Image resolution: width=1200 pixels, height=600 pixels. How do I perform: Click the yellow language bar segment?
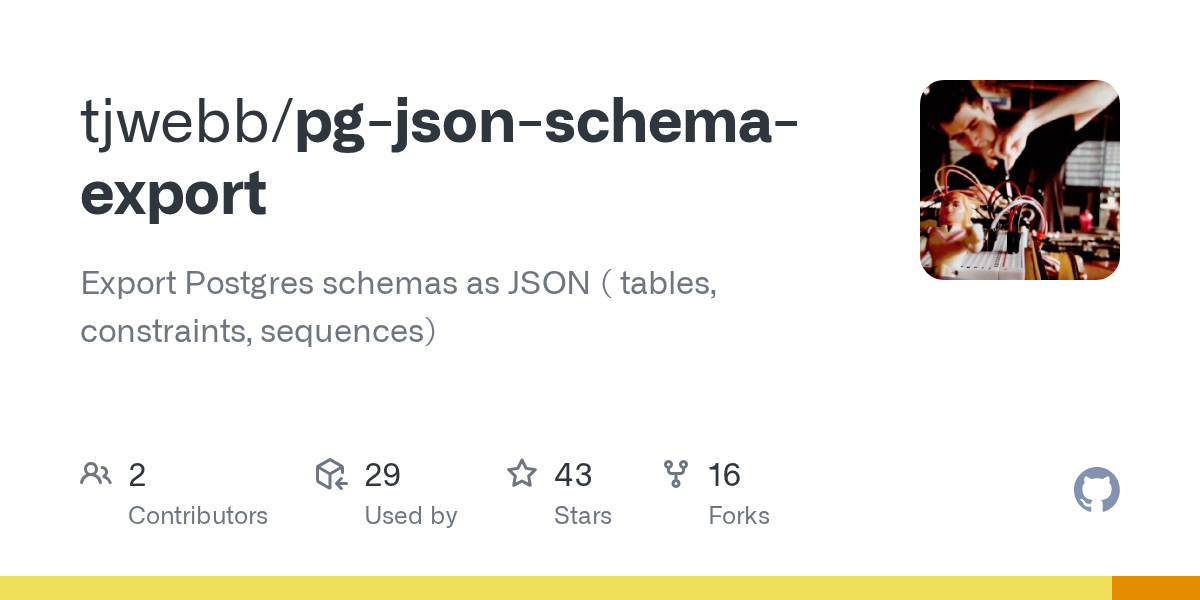[555, 588]
